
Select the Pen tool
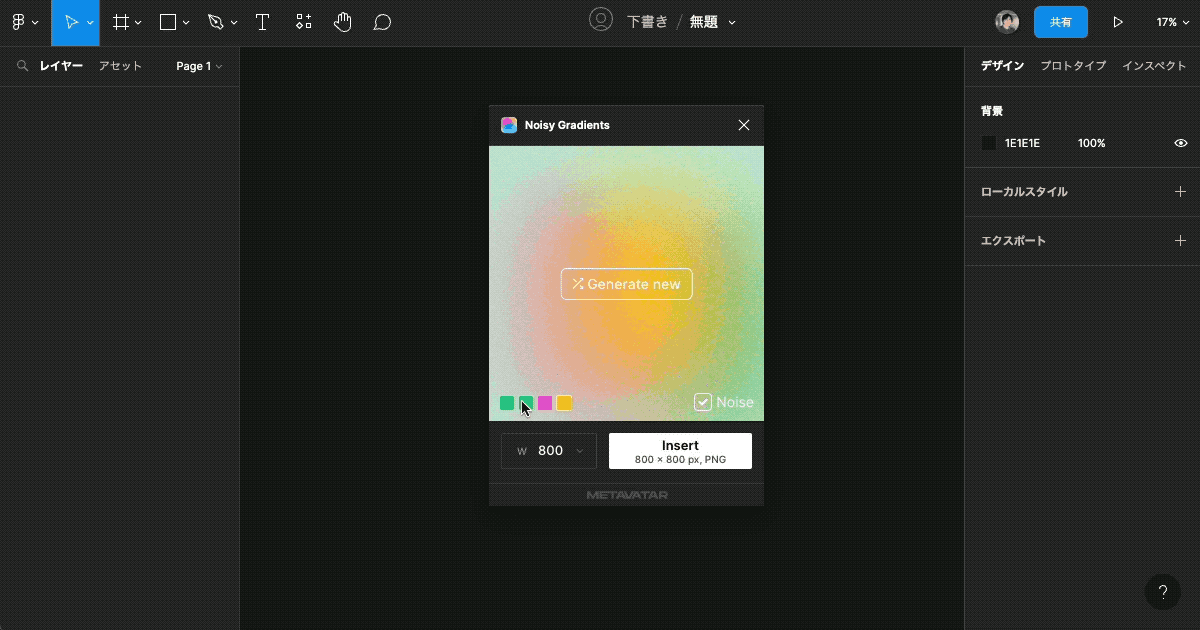tap(214, 21)
